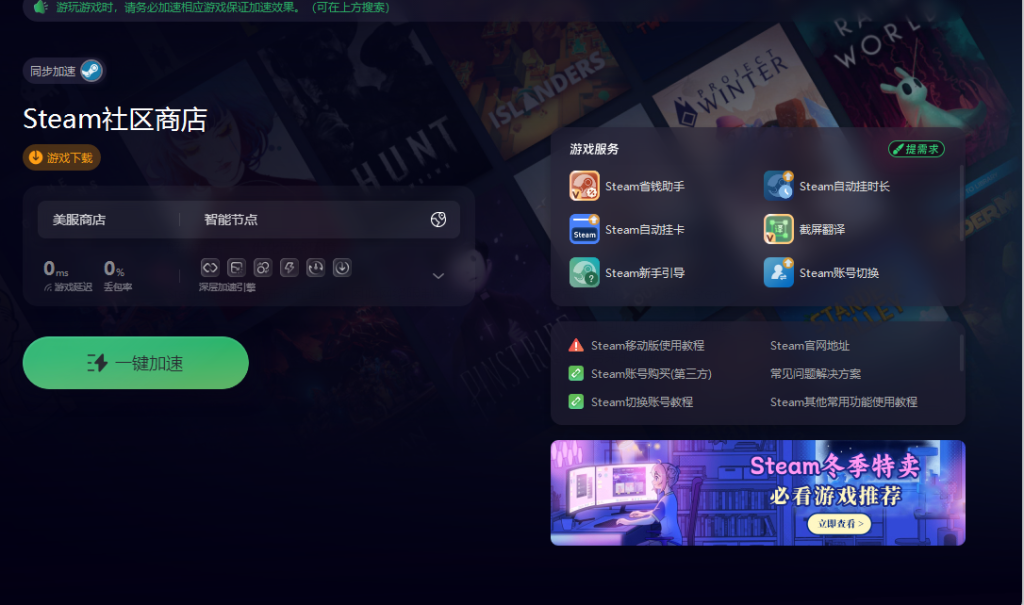Click the 游戏下载 download button
The width and height of the screenshot is (1024, 605).
tap(61, 157)
